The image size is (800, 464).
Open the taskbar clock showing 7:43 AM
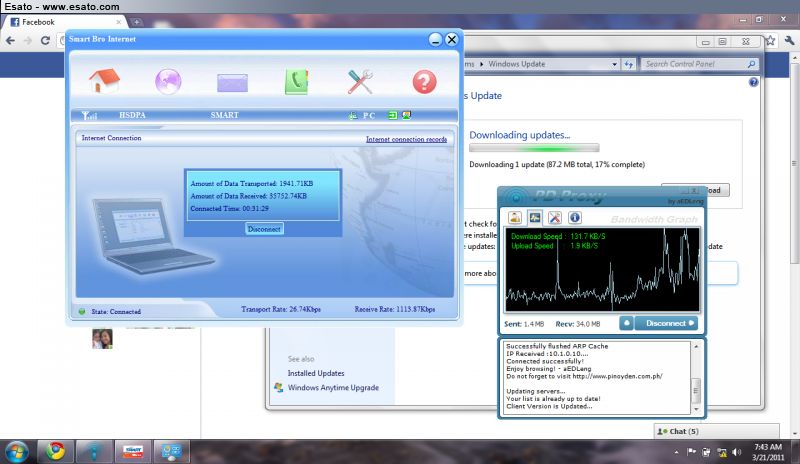(x=768, y=452)
